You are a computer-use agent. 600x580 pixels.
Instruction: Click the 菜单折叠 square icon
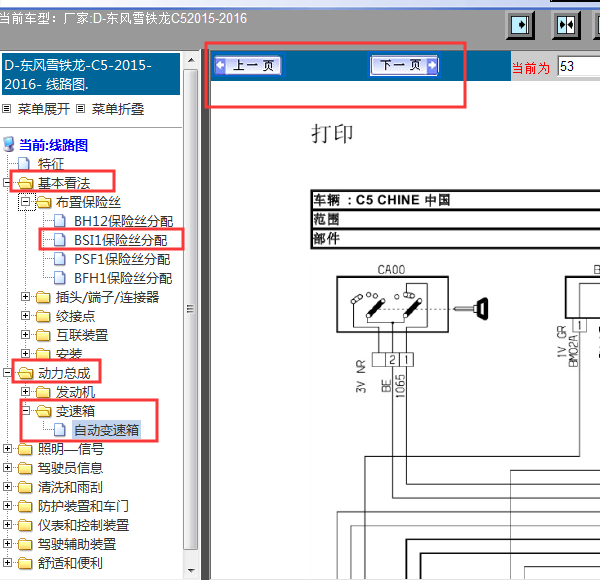click(80, 109)
